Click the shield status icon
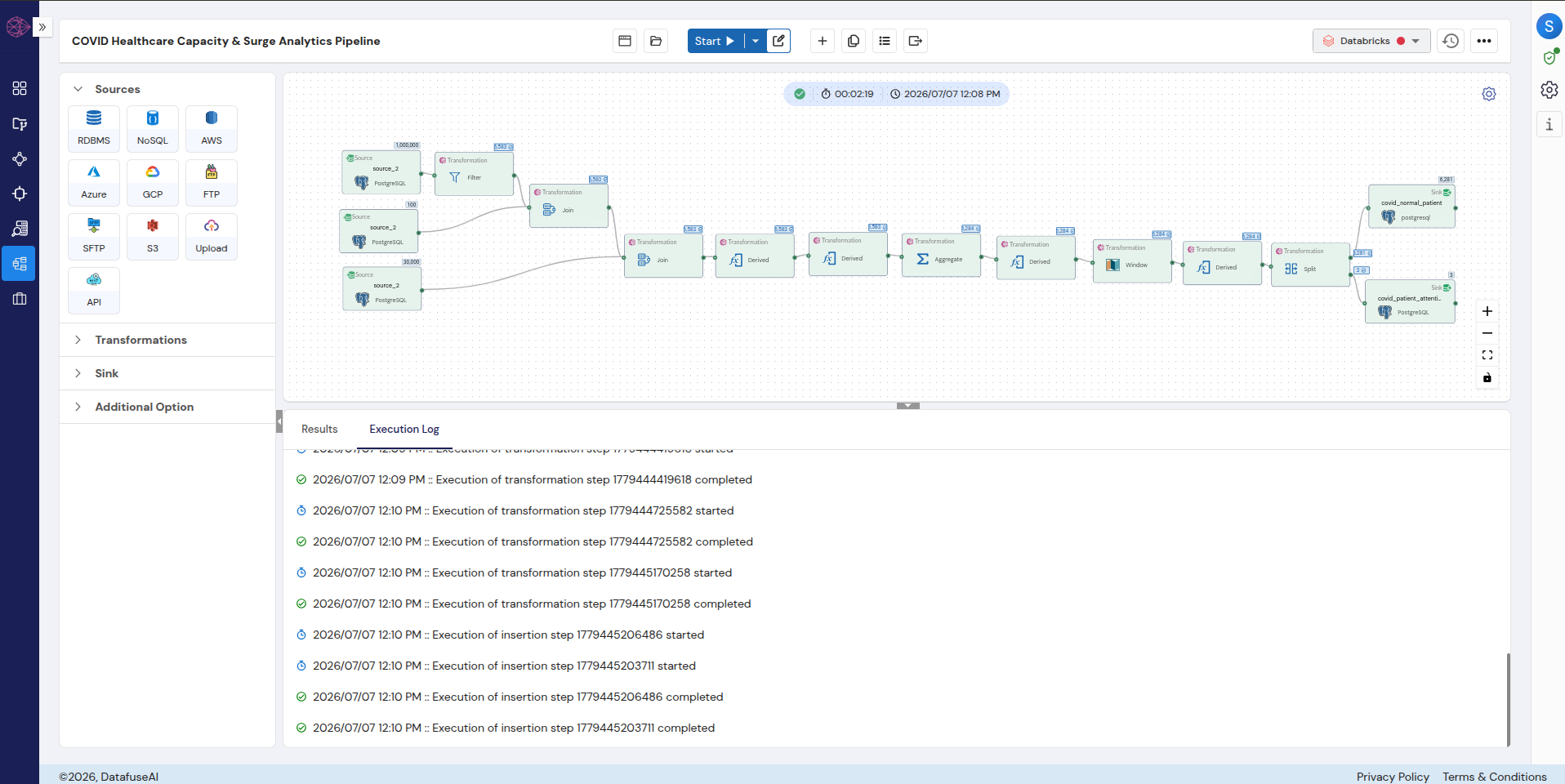The width and height of the screenshot is (1565, 784). pyautogui.click(x=1549, y=57)
